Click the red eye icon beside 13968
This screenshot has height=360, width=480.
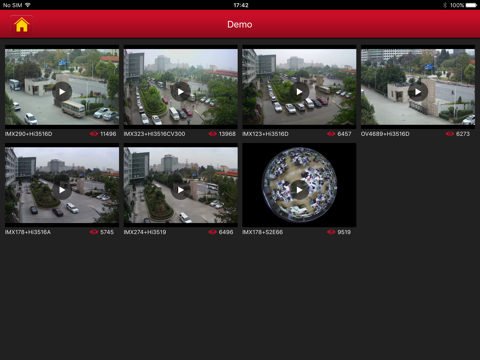pos(212,134)
